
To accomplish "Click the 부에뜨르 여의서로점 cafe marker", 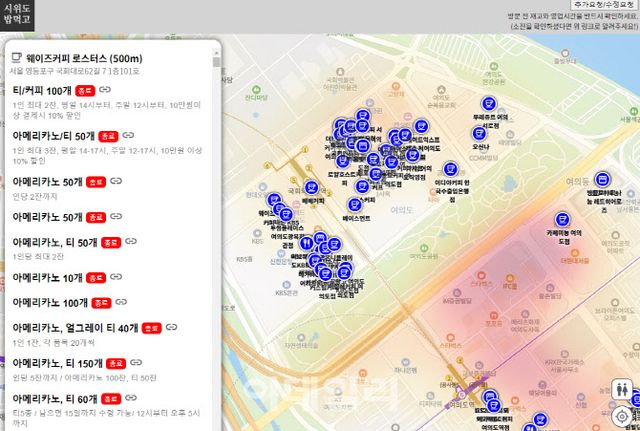I will tap(488, 103).
